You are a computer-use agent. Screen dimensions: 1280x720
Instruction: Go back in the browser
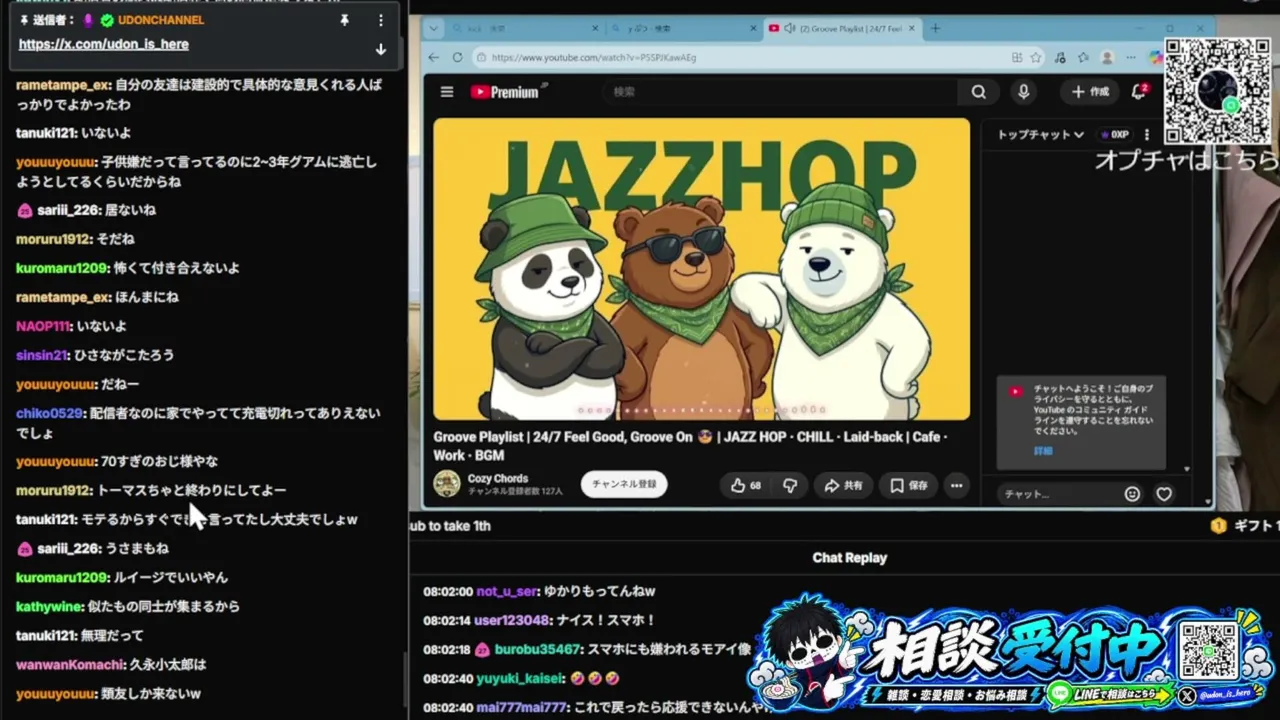pos(433,57)
